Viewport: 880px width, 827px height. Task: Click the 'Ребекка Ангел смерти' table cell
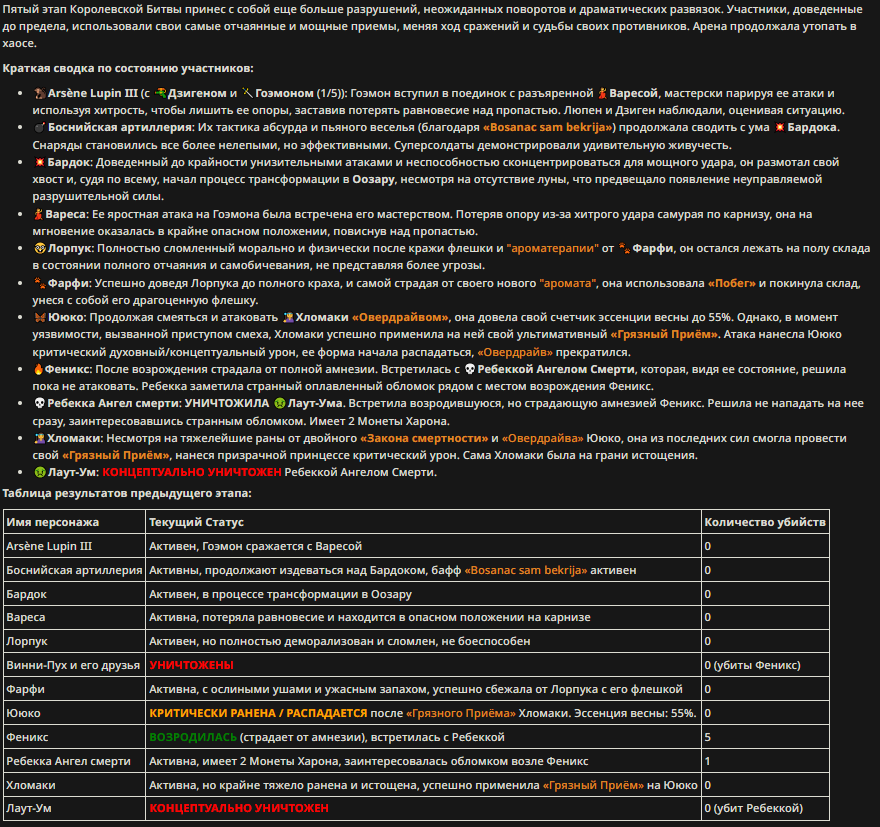click(74, 761)
